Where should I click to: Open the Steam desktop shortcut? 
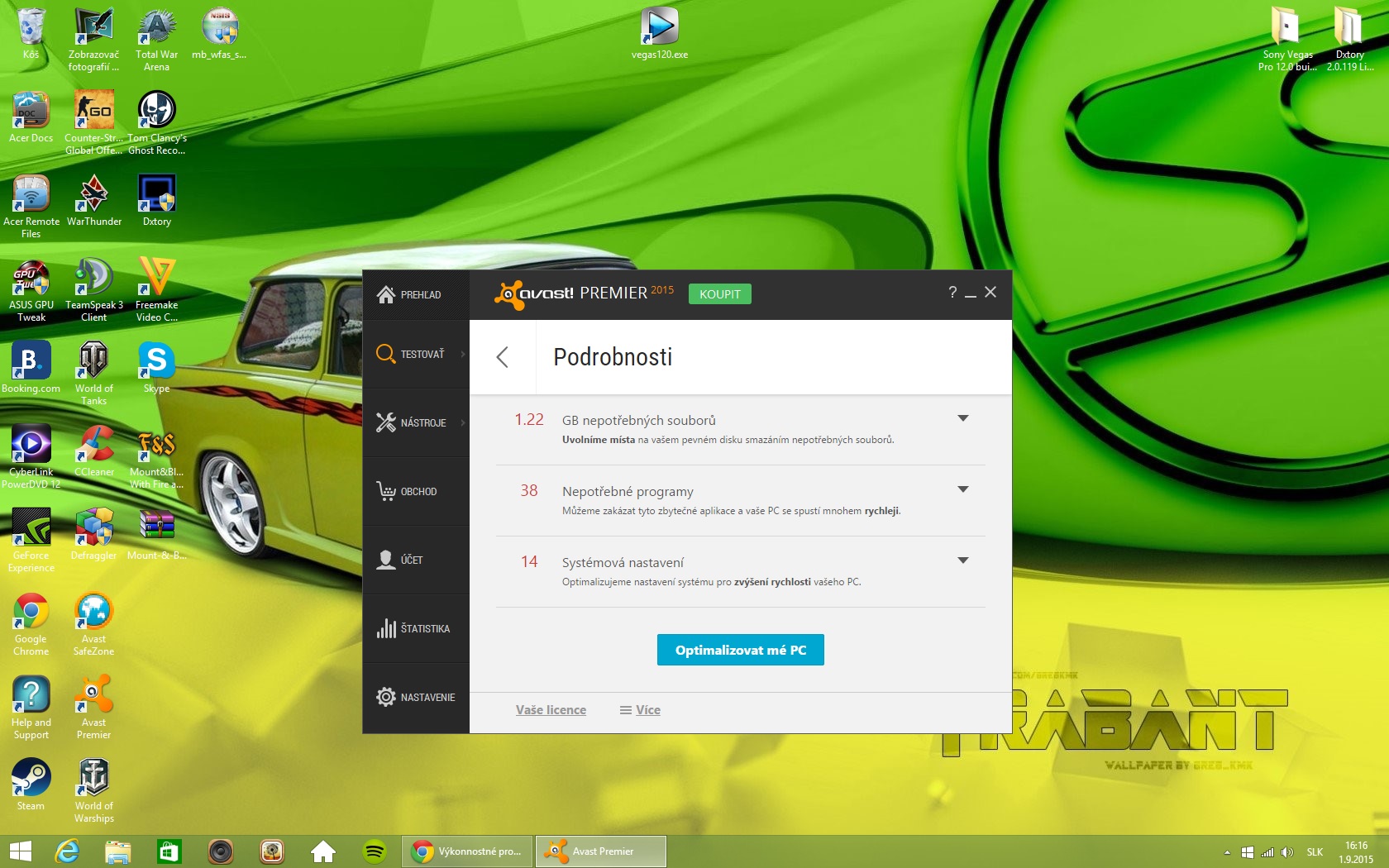[x=31, y=785]
